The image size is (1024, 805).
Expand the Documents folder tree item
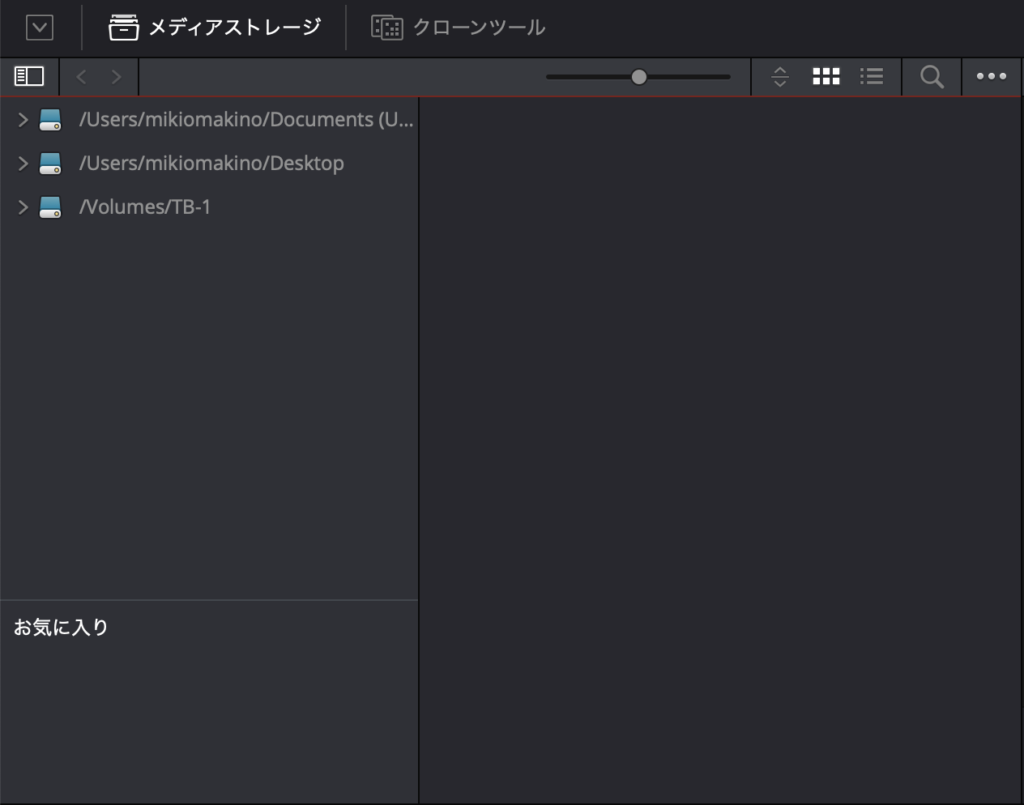pyautogui.click(x=23, y=120)
